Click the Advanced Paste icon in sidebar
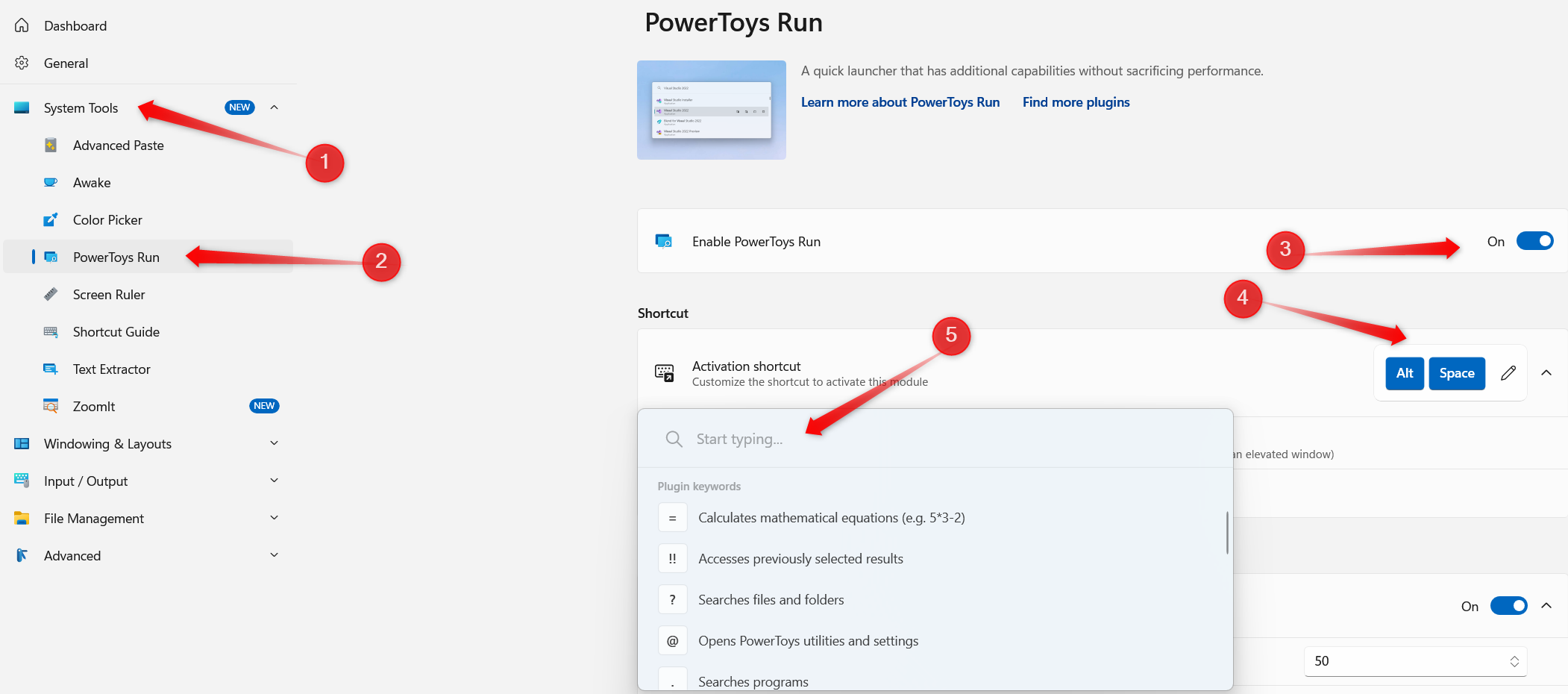Viewport: 1568px width, 694px height. tap(51, 146)
